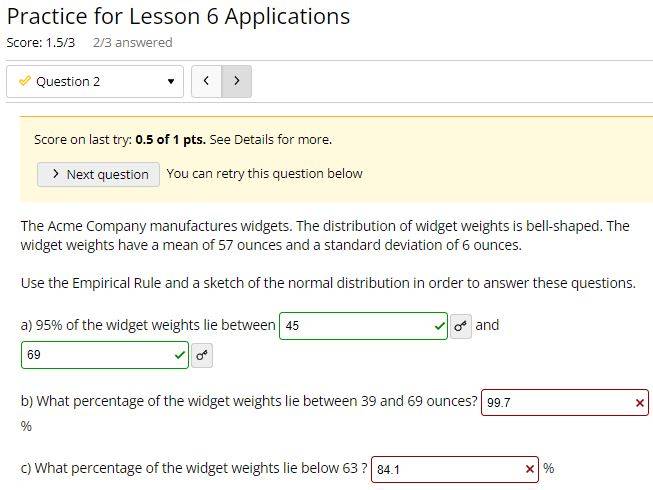Go to next question with the right arrow
Image resolution: width=653 pixels, height=490 pixels.
pos(237,81)
